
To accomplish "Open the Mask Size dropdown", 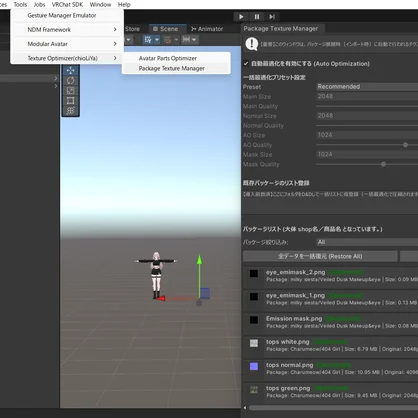I will 367,154.
